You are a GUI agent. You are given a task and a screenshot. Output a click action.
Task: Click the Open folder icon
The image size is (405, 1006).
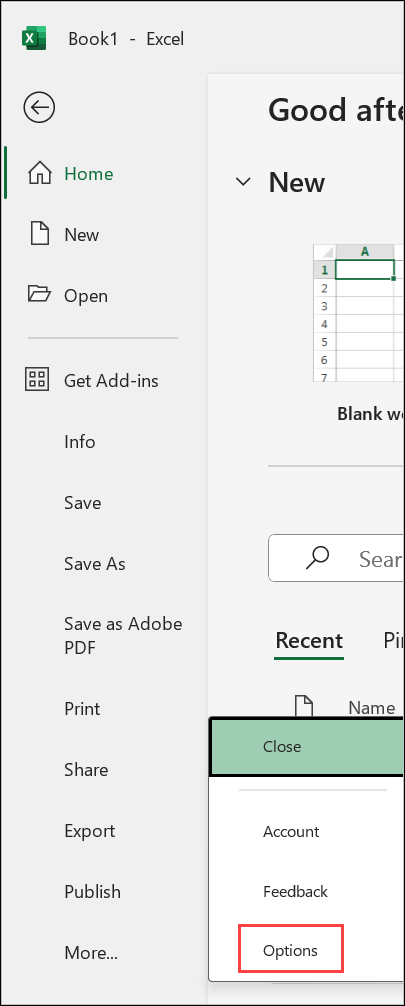point(39,294)
